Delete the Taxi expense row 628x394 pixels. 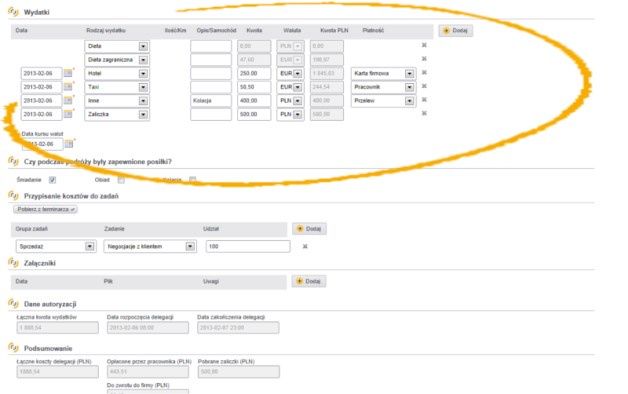point(424,86)
